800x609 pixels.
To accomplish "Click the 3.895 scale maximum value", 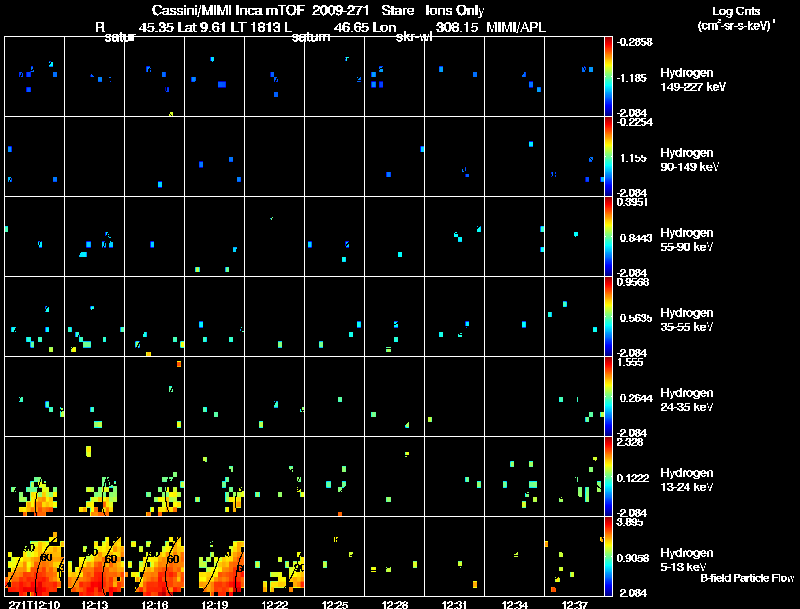I will [x=630, y=522].
